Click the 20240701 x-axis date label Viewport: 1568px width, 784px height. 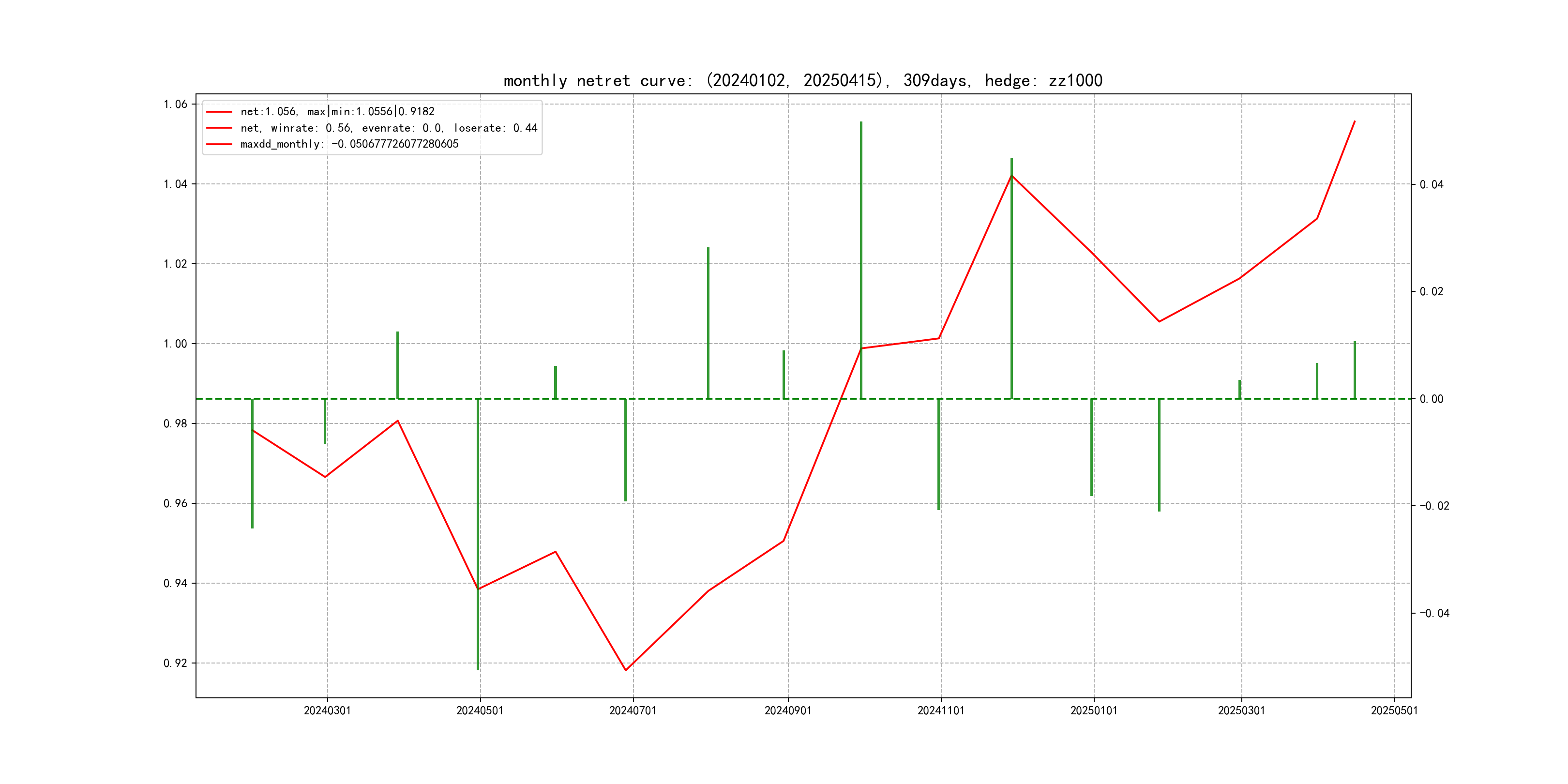pyautogui.click(x=633, y=710)
